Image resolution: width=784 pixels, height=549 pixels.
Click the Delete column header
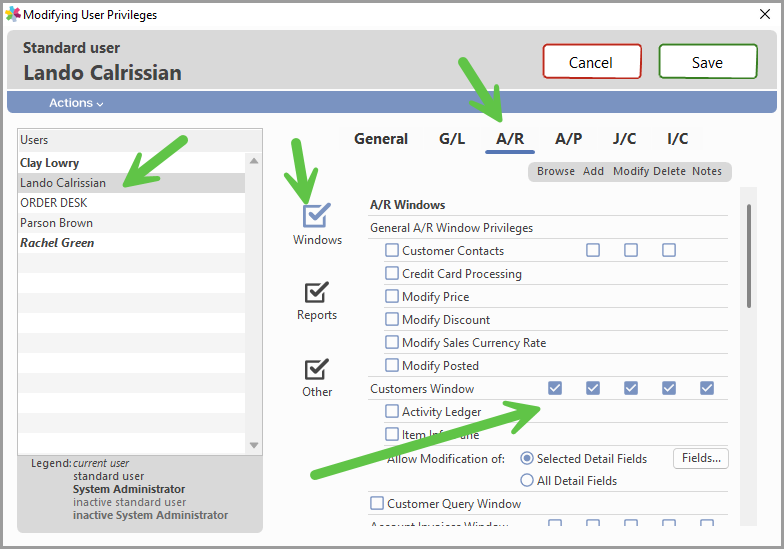[x=669, y=171]
